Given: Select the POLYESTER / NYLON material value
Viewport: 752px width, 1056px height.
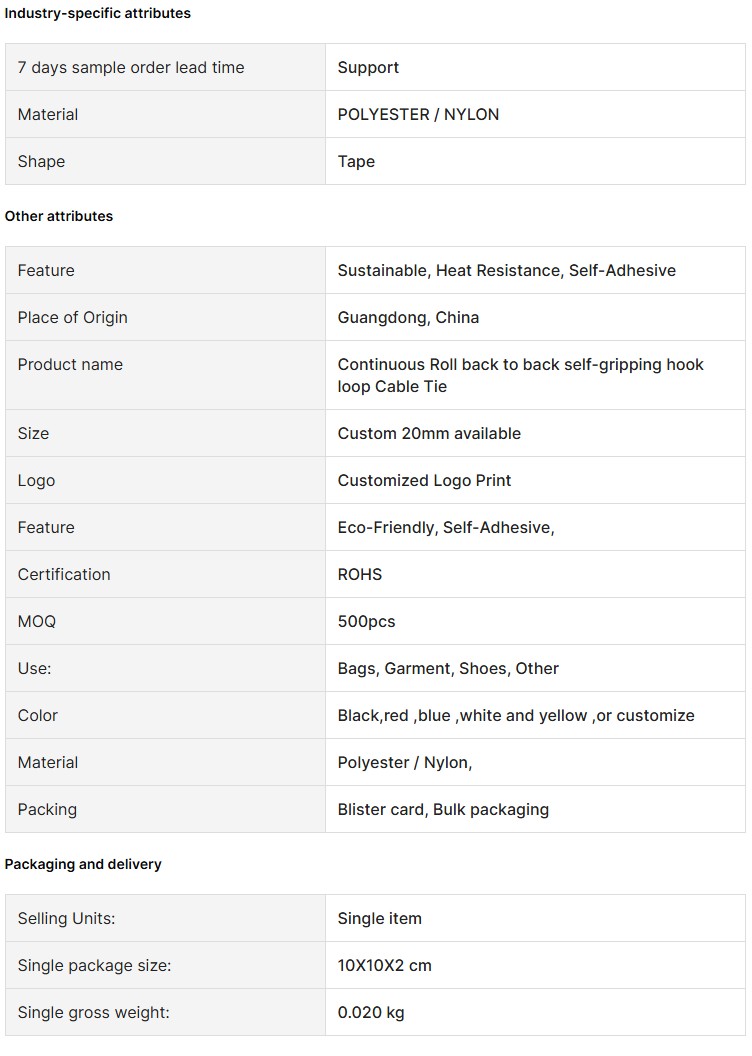Looking at the screenshot, I should point(418,114).
